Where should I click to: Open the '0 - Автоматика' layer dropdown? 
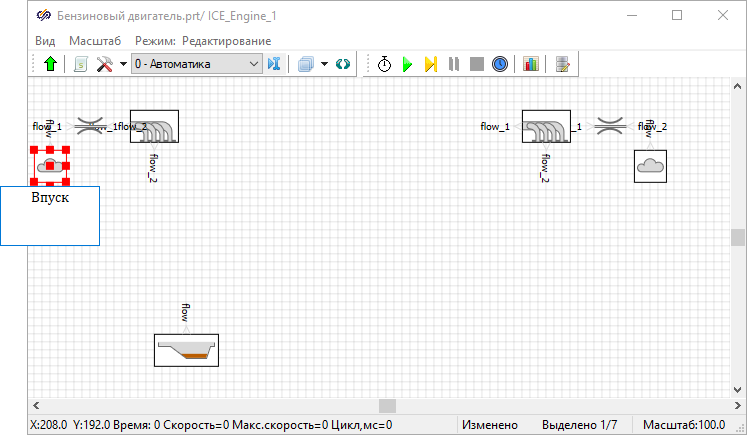195,64
